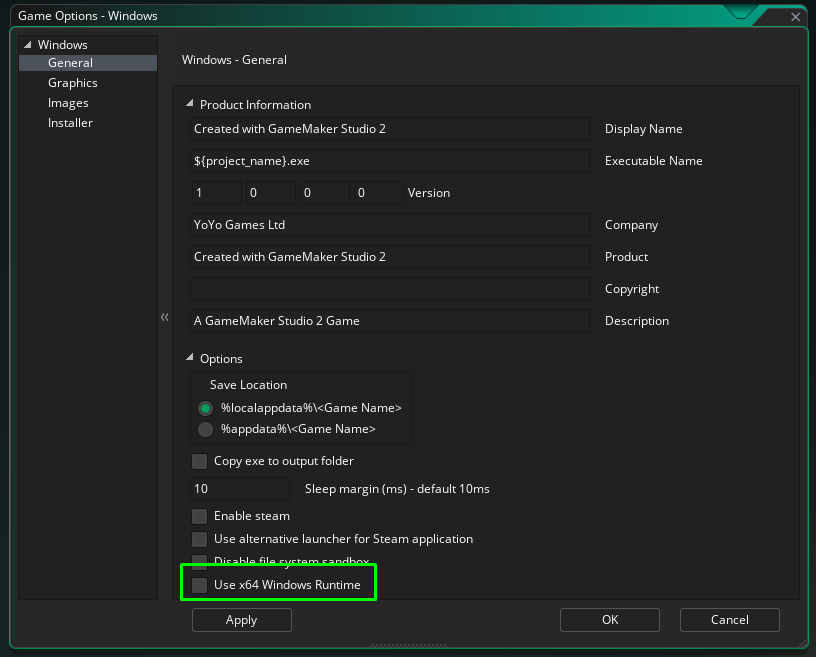The height and width of the screenshot is (657, 816).
Task: Select the %appdata%\<Game Name> save location
Action: [205, 429]
